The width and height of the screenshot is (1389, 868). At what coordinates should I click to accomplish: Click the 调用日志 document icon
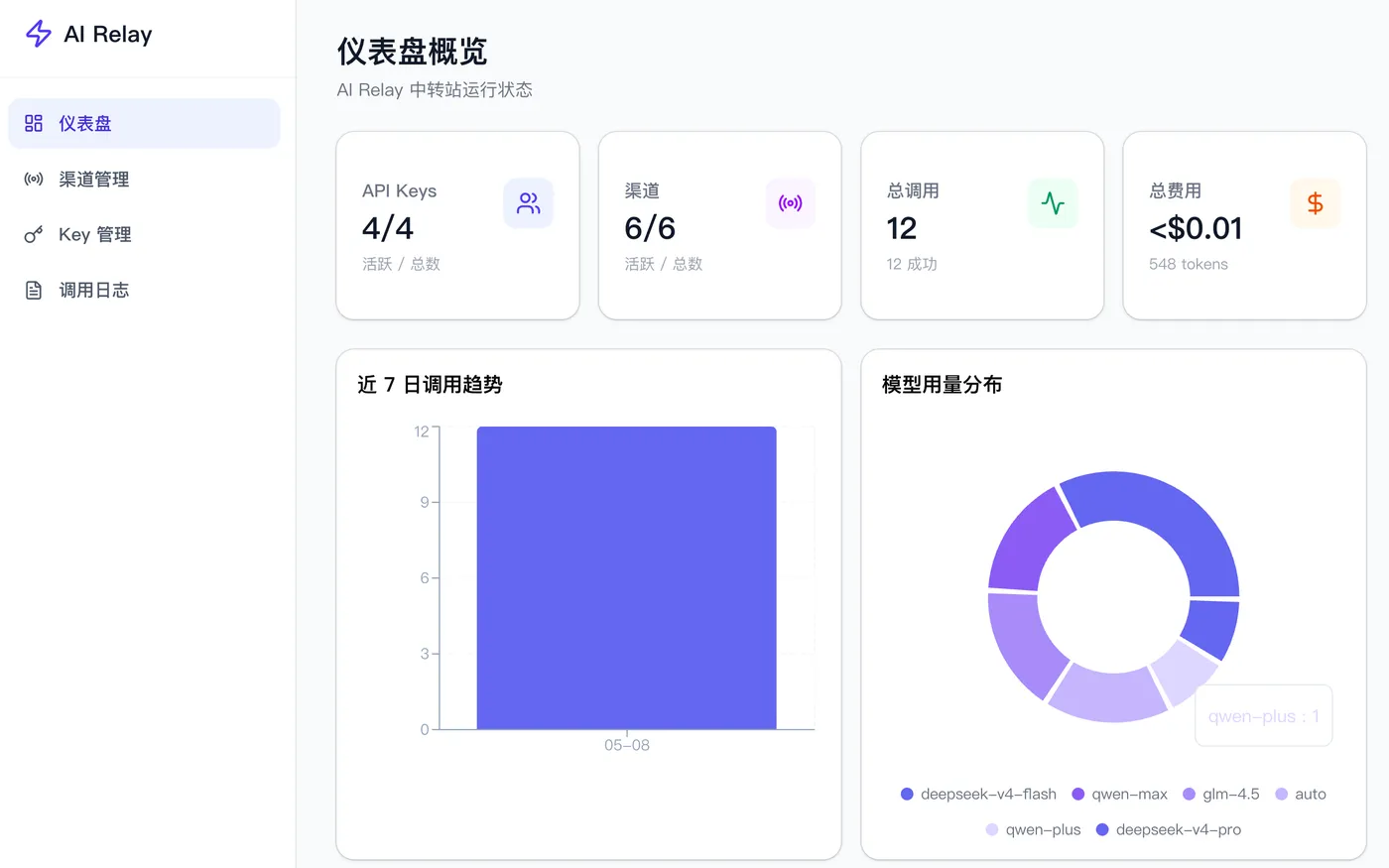point(34,290)
